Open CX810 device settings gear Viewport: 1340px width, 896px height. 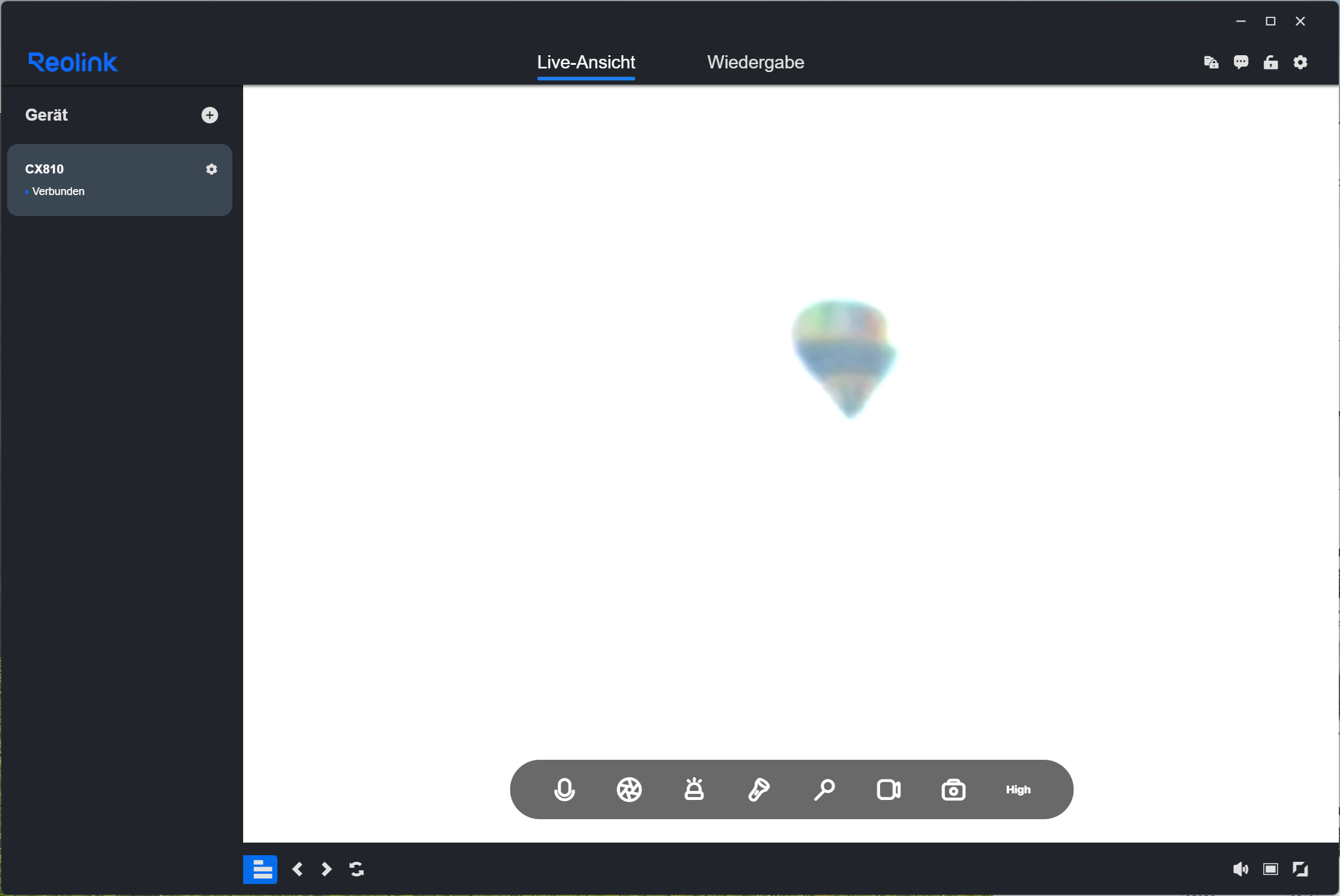(211, 169)
